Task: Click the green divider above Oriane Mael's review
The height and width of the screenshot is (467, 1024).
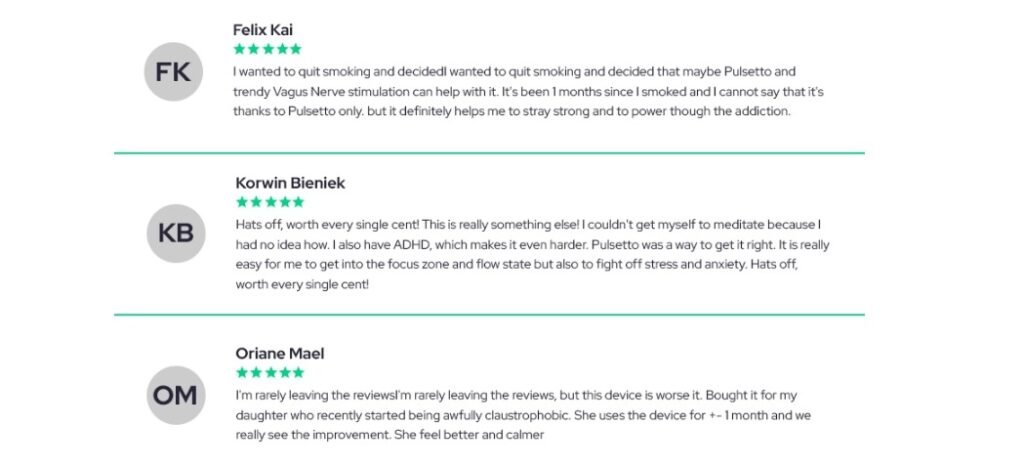Action: [x=489, y=315]
